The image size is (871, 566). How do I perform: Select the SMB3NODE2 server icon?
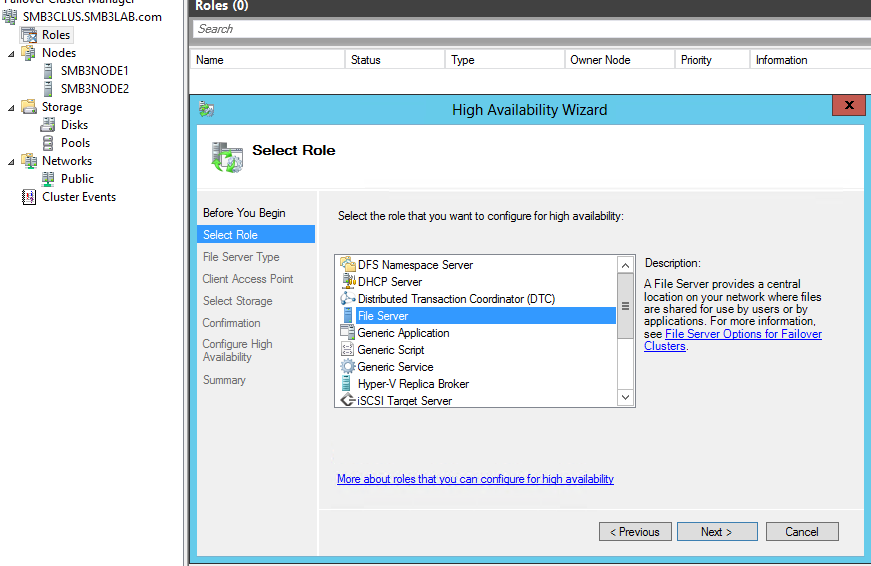point(48,88)
